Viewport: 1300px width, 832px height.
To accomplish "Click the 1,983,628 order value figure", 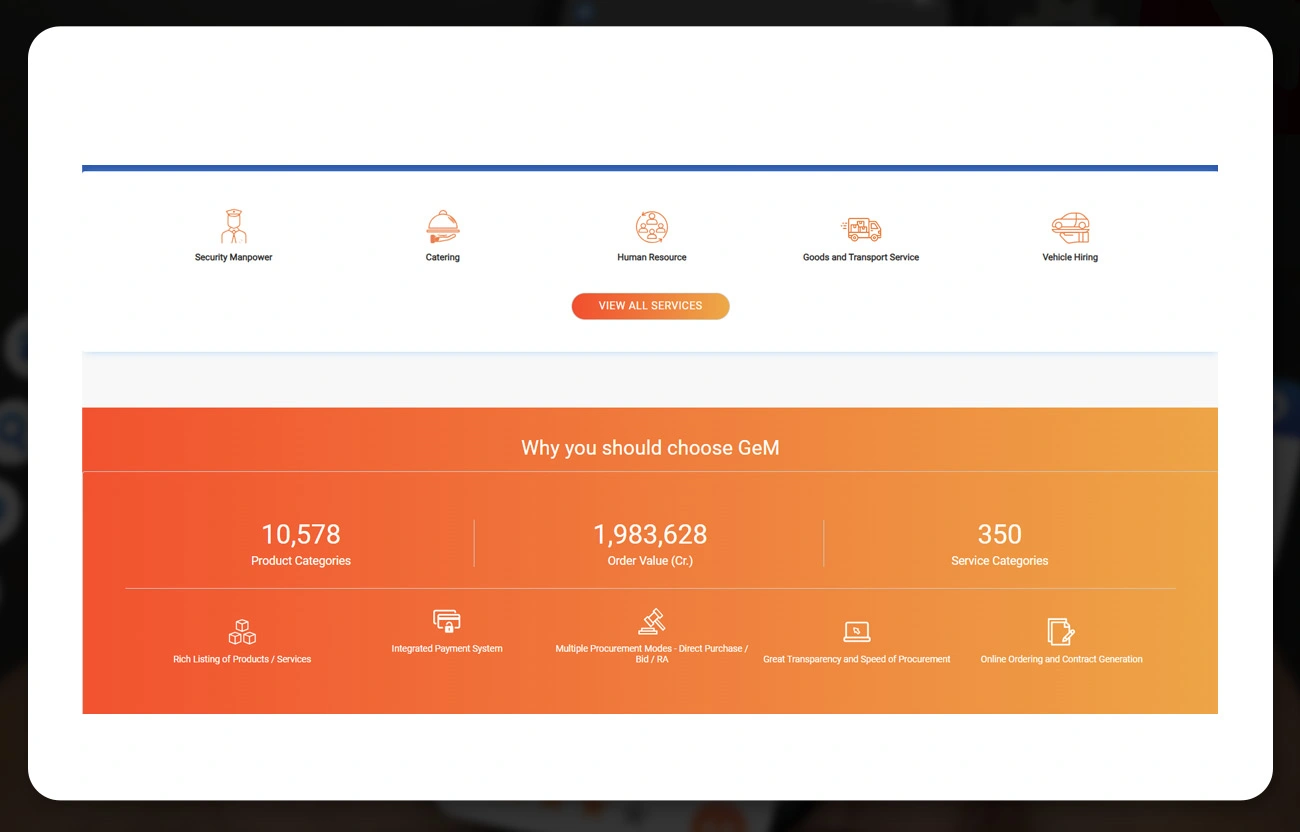I will [650, 534].
